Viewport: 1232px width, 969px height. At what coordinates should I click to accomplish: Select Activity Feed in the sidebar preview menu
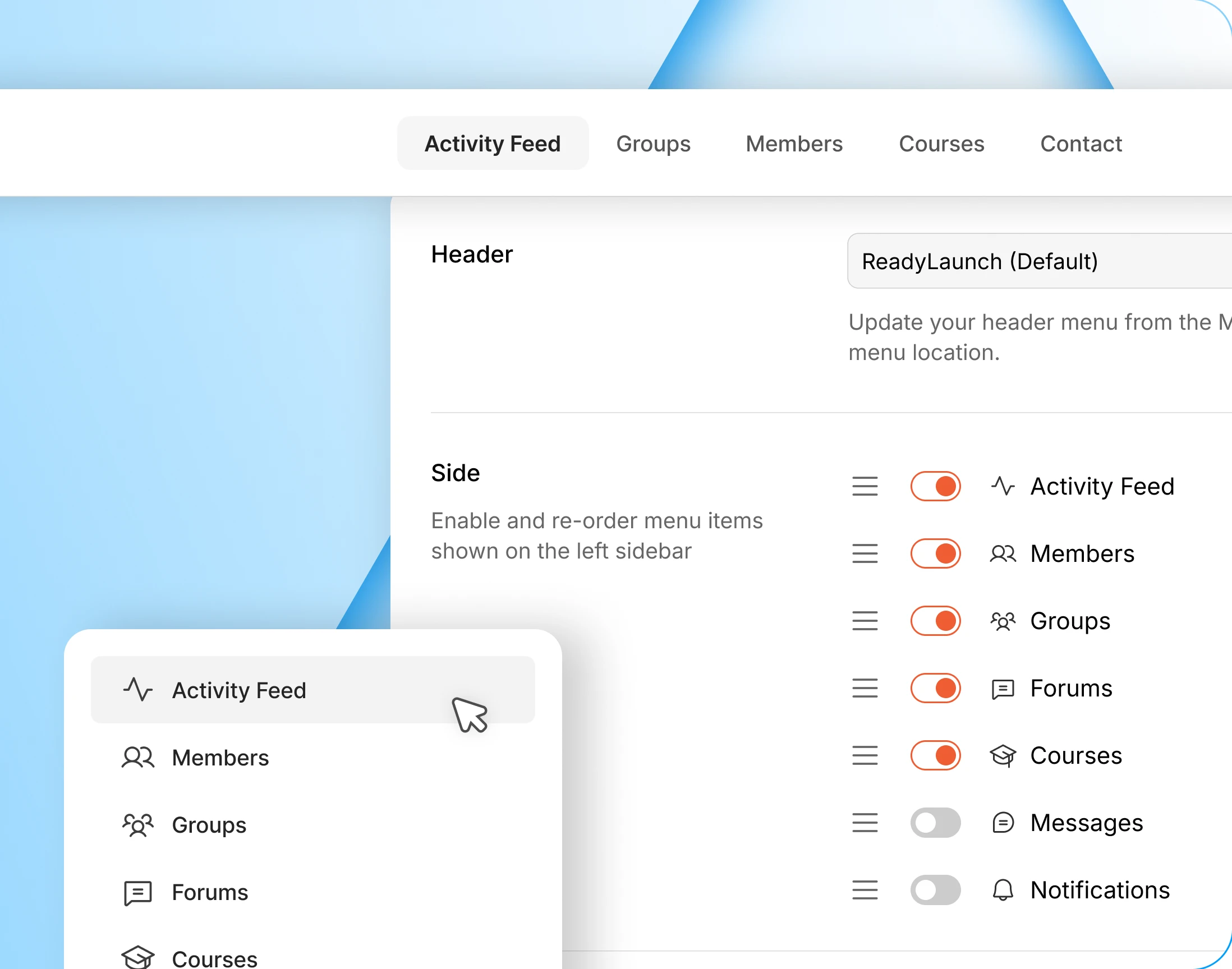point(312,690)
